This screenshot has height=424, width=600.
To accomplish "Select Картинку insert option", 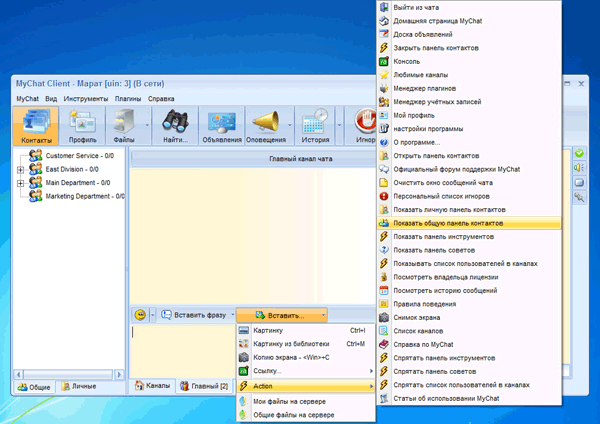I will coord(306,331).
